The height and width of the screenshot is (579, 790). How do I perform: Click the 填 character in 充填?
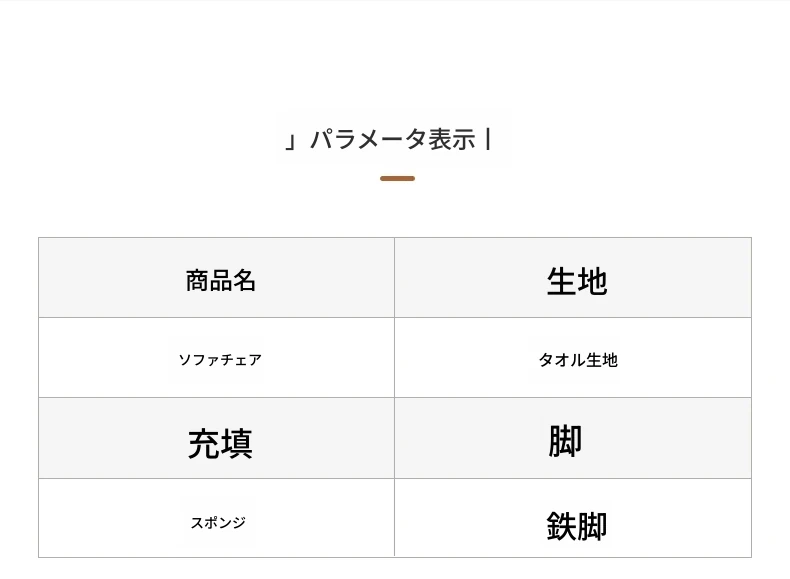point(236,444)
